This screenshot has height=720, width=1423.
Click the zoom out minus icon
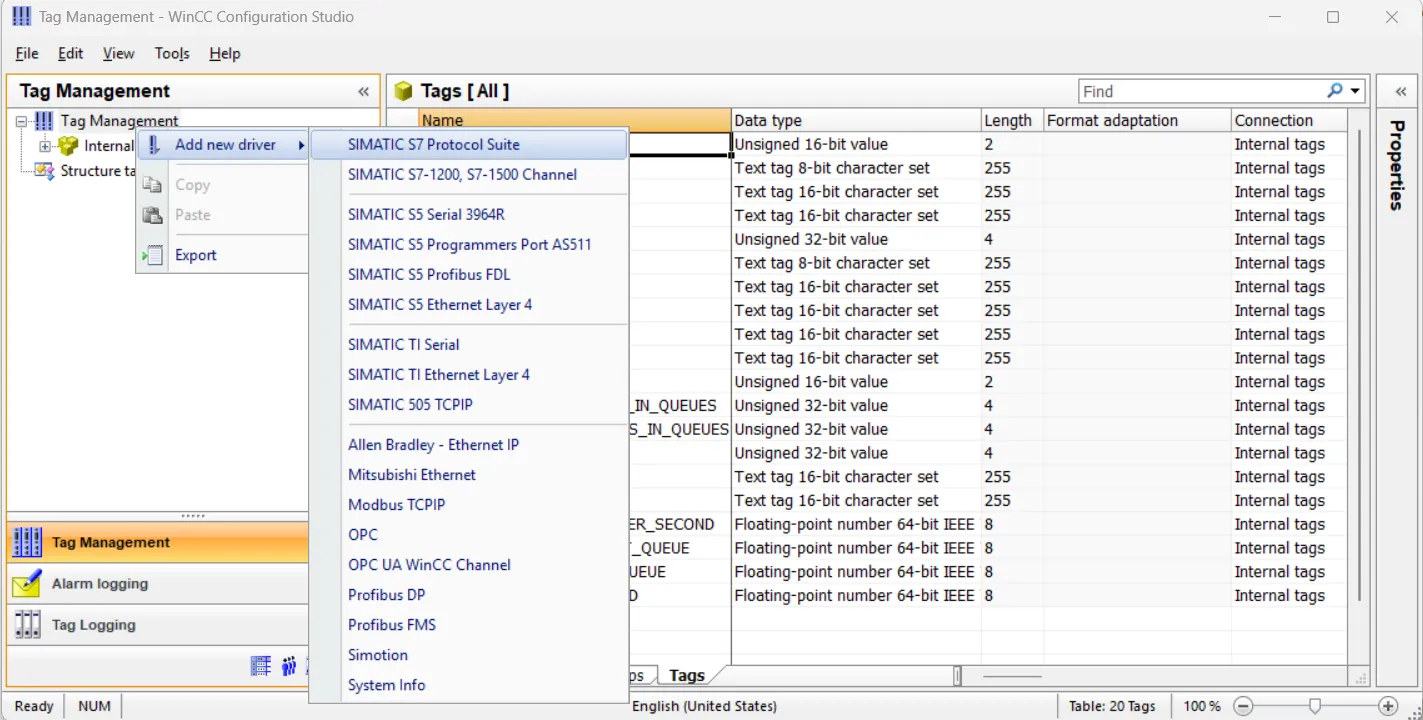[1243, 706]
